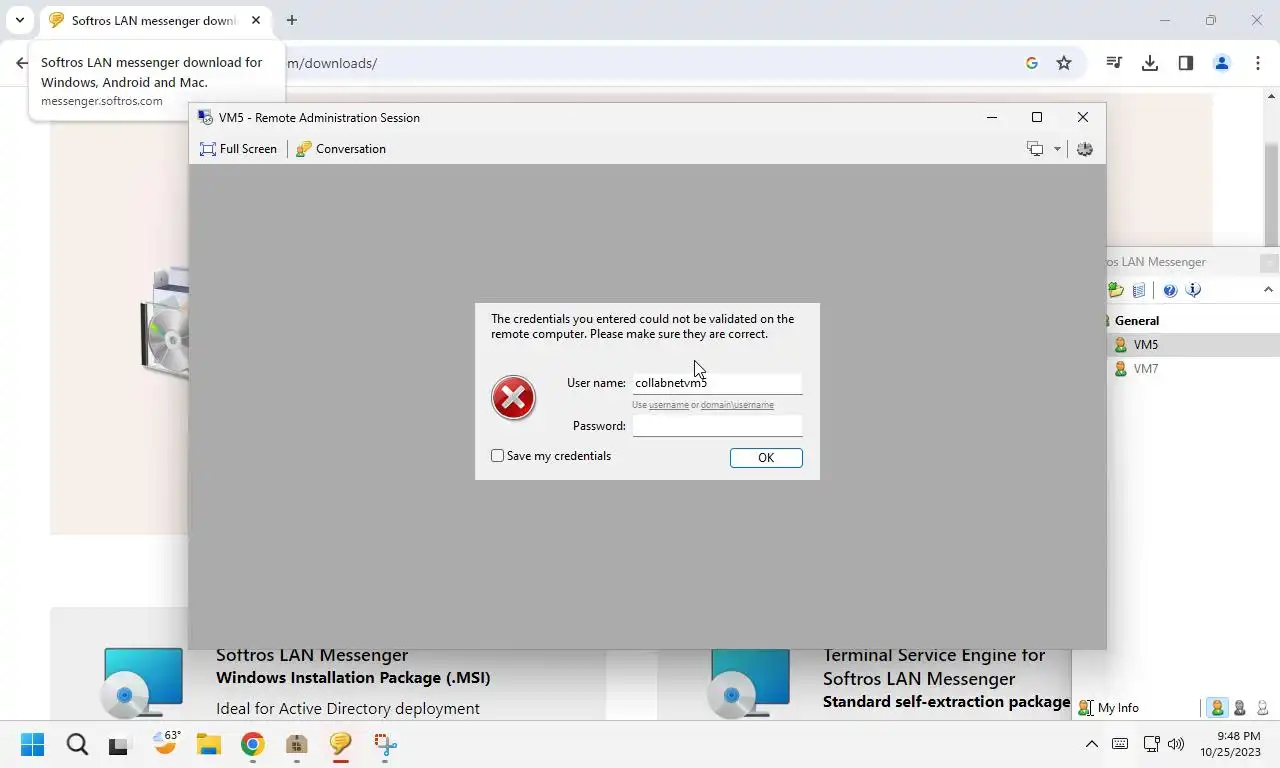Click the Chrome address bar
Screen dimensions: 1280x768
(x=650, y=63)
